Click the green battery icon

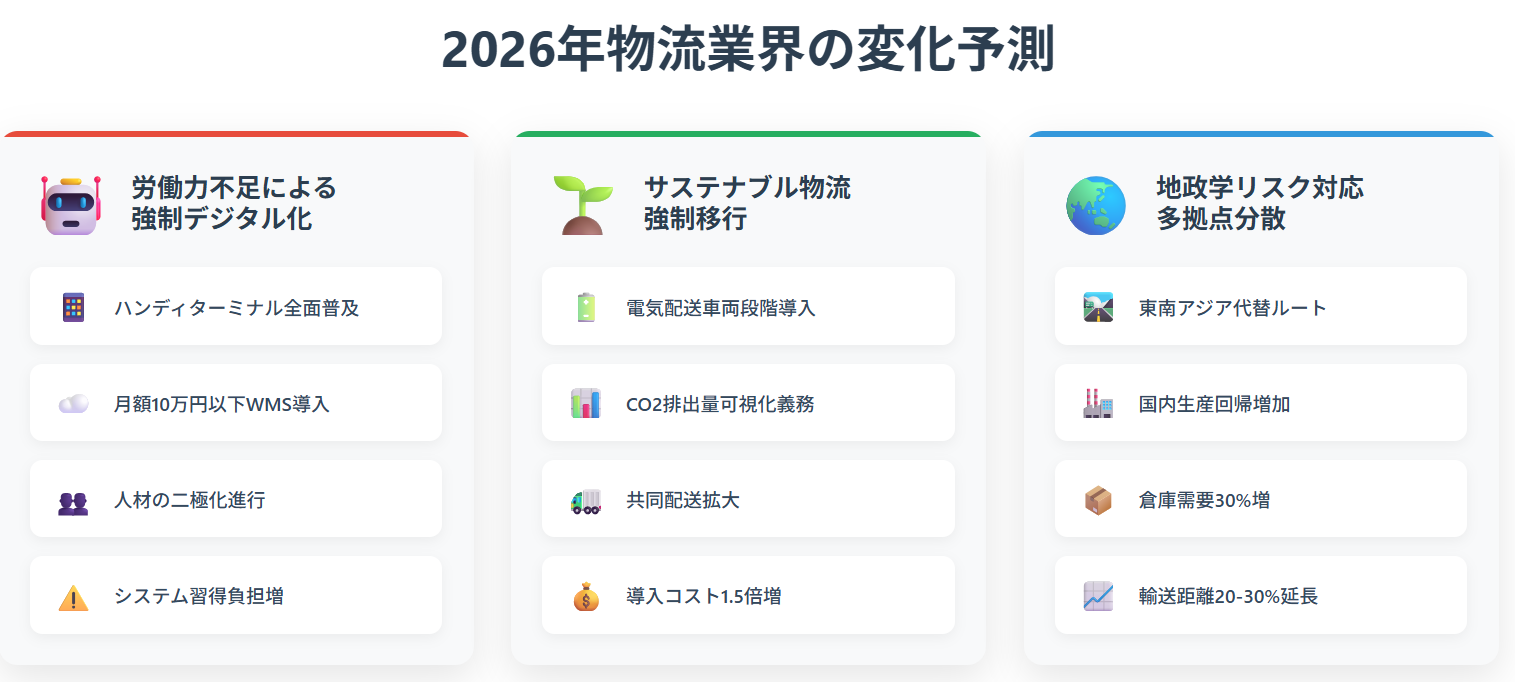coord(586,308)
